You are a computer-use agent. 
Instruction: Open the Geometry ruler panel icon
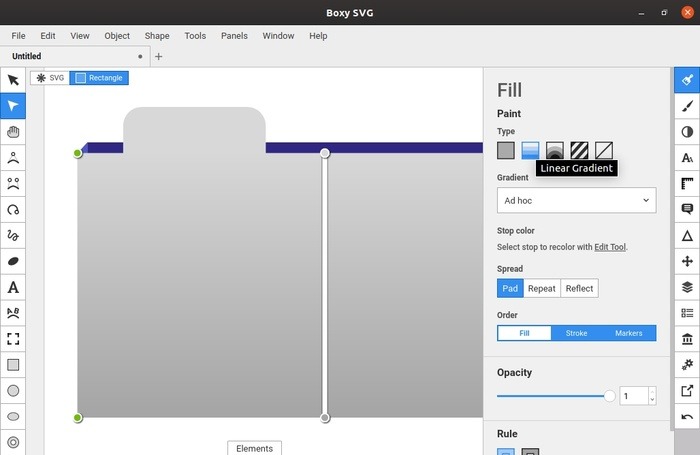(x=687, y=184)
